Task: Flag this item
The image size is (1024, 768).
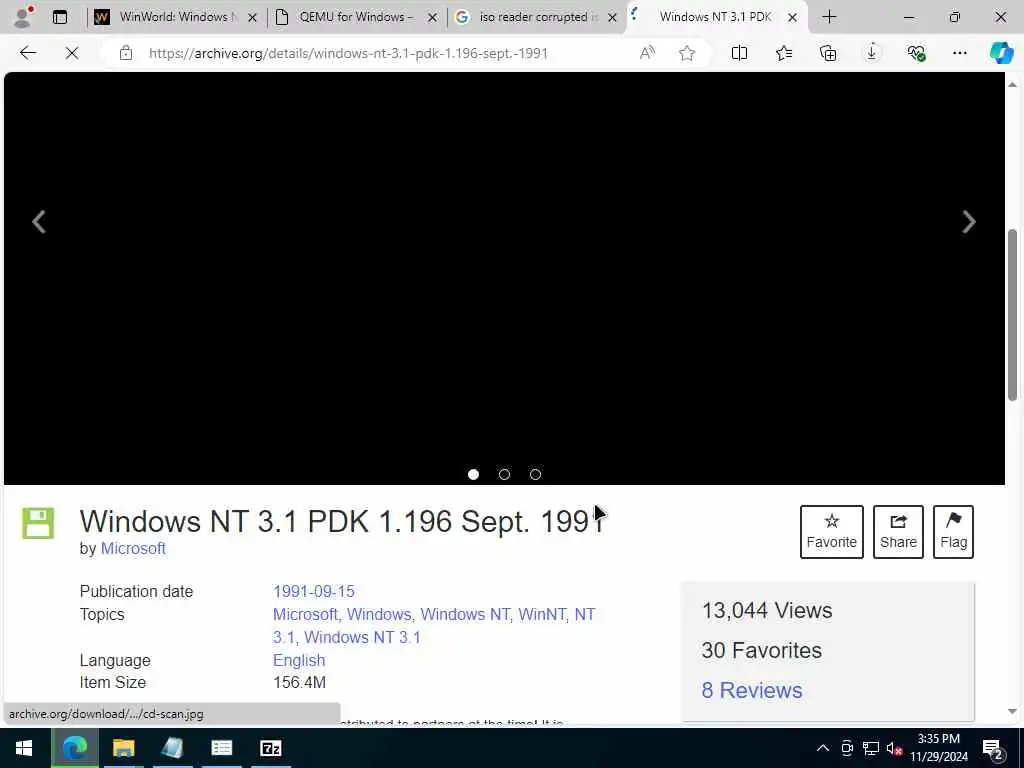Action: point(953,532)
